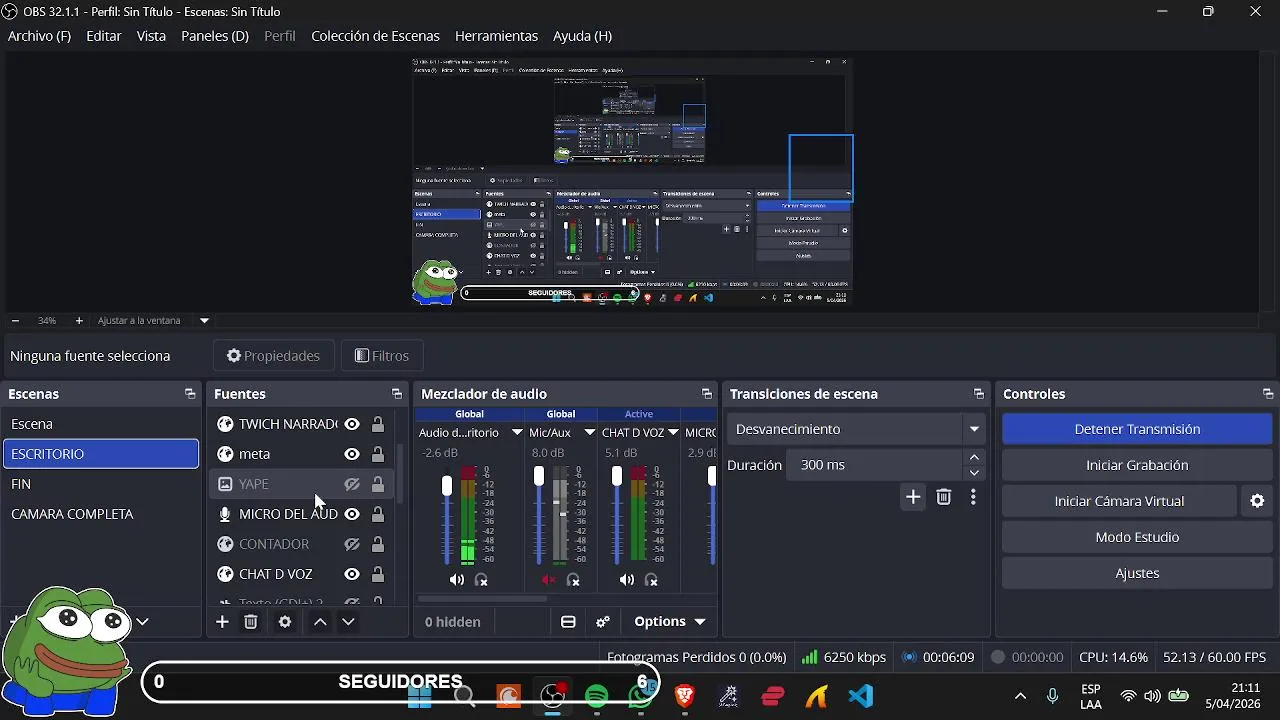1280x720 pixels.
Task: Decrease transition duration with down stepper
Action: 975,473
